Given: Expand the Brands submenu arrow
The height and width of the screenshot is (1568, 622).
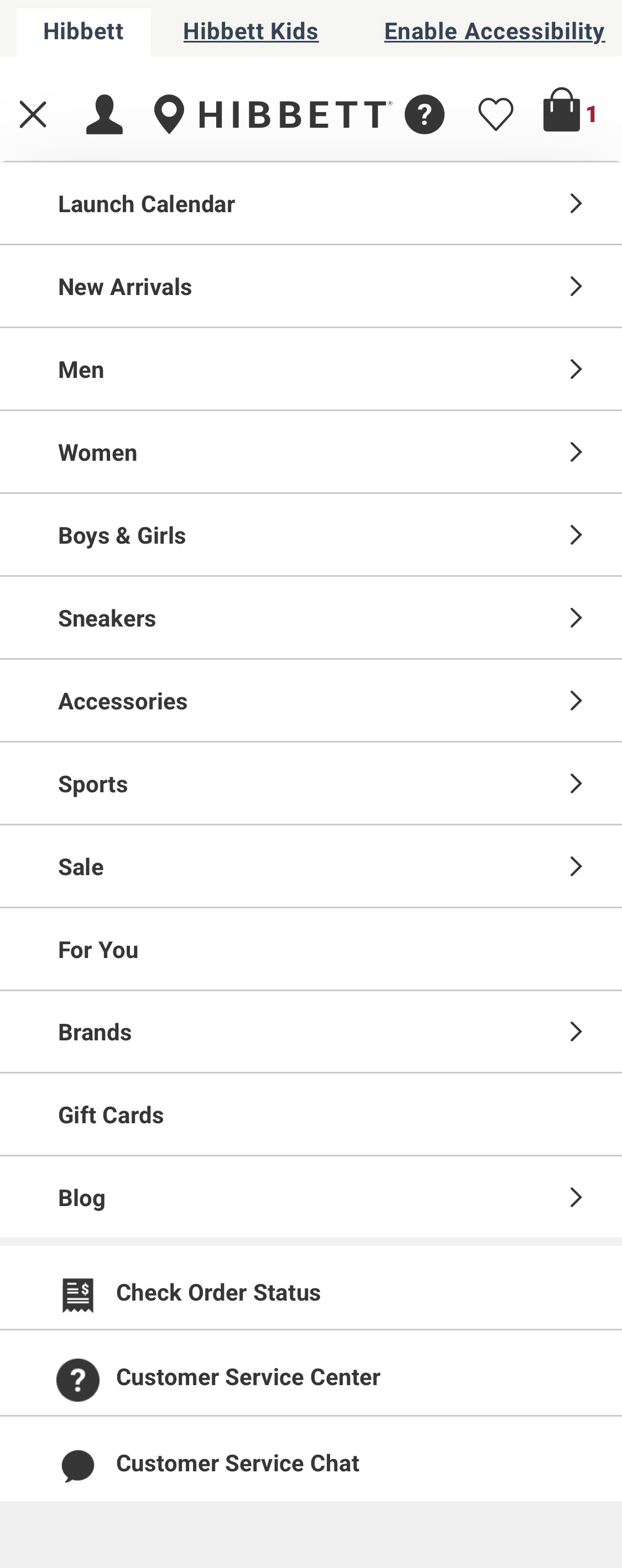Looking at the screenshot, I should [576, 1032].
